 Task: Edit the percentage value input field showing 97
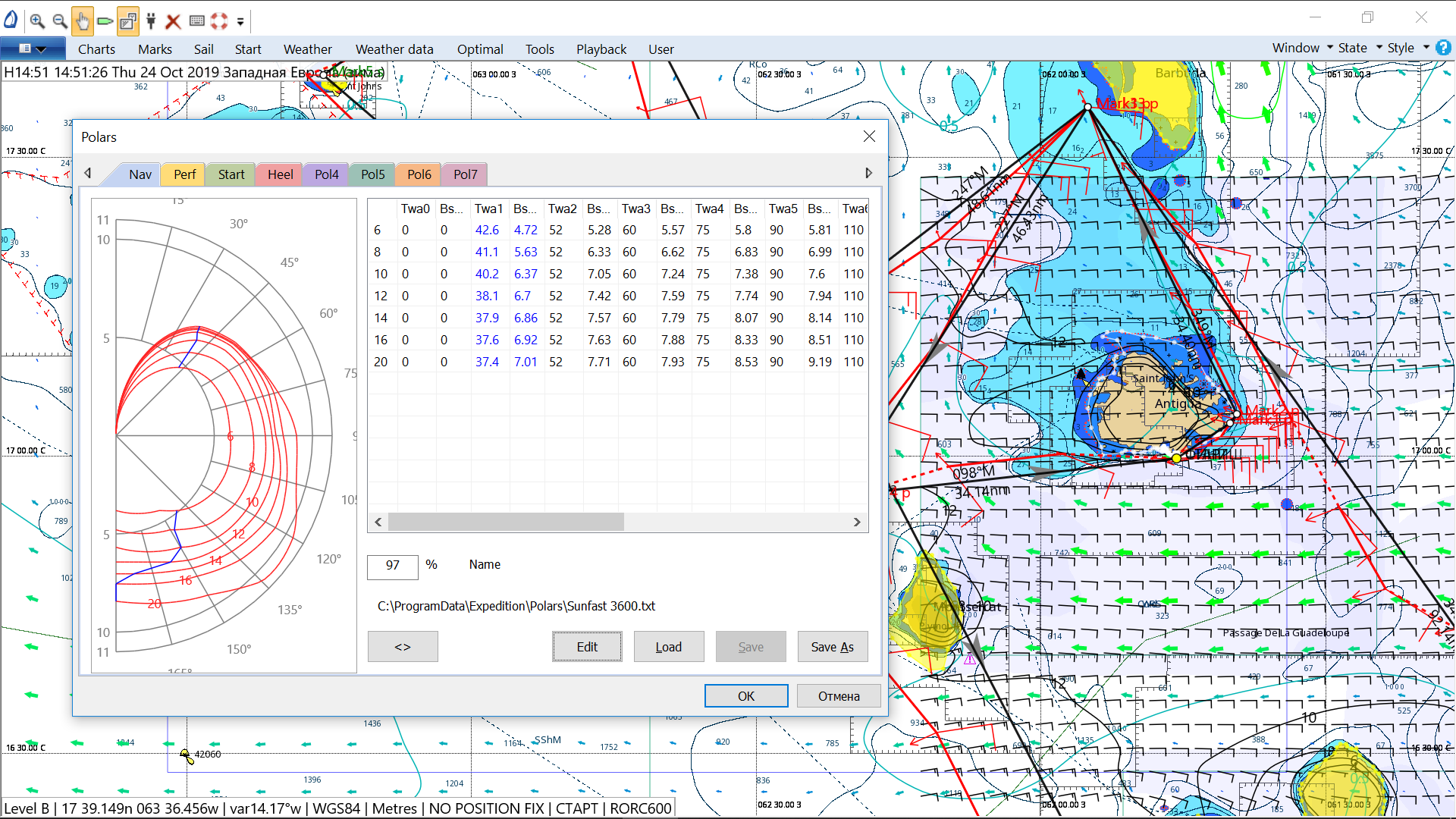[393, 564]
